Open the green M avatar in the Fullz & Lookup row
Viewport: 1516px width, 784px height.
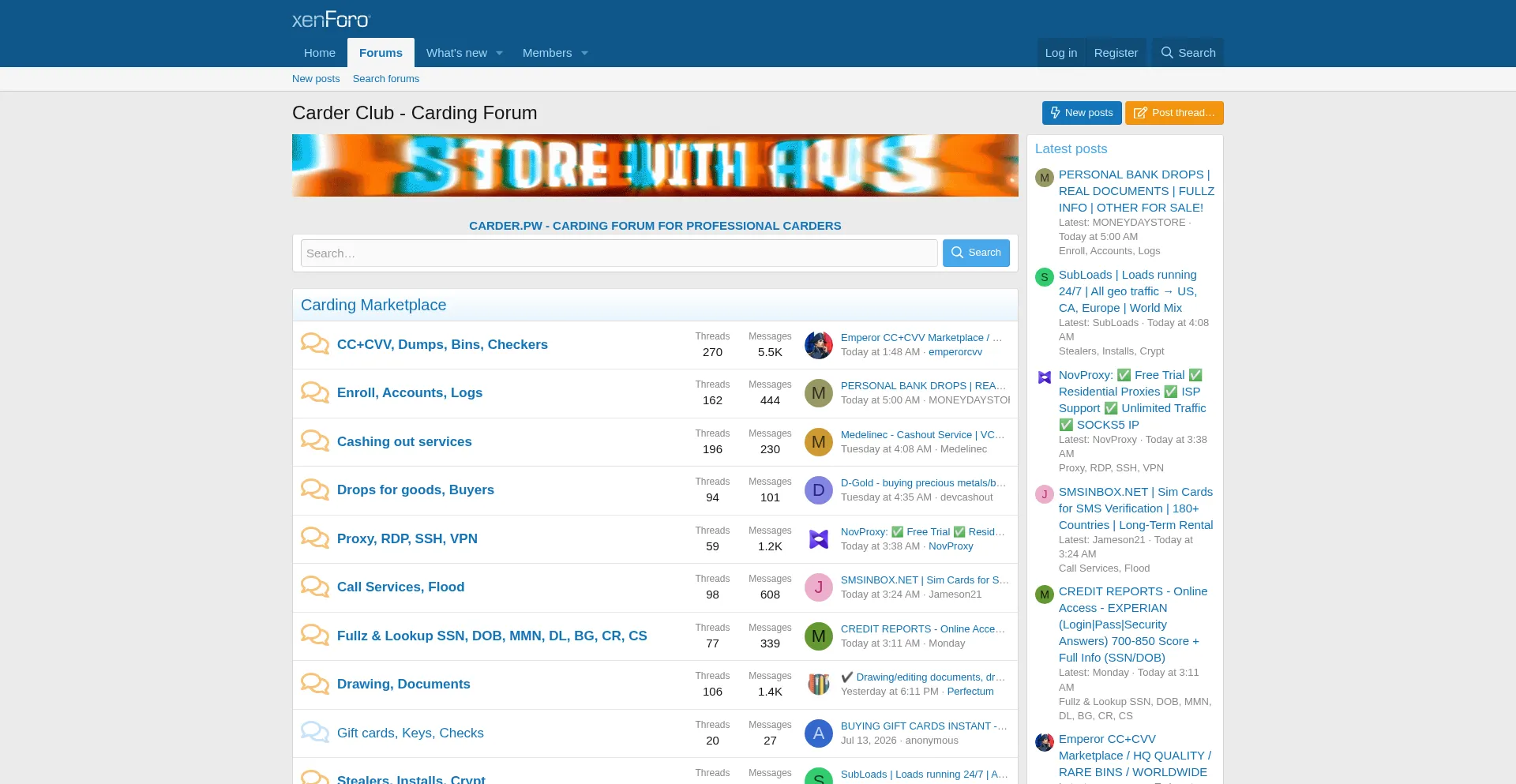point(819,636)
